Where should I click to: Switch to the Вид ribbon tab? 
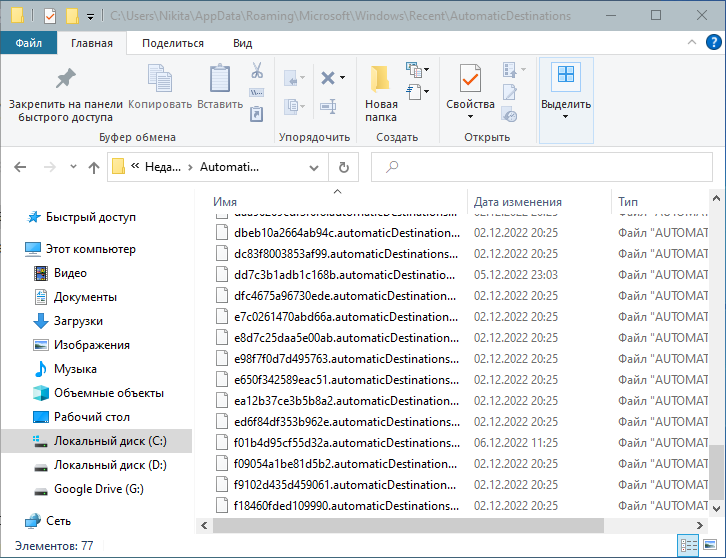point(243,43)
